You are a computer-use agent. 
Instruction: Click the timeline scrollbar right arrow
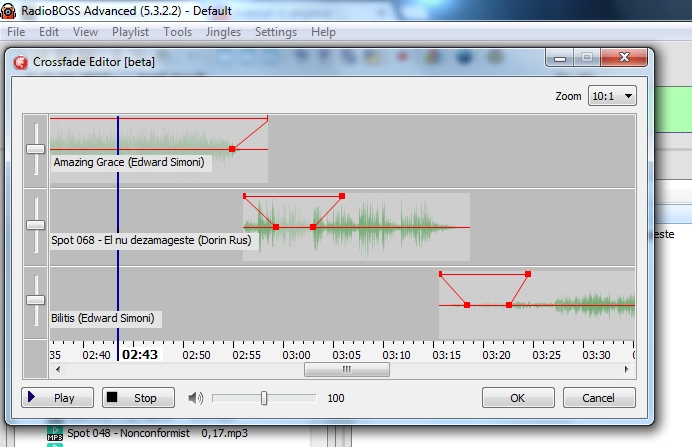pyautogui.click(x=627, y=369)
